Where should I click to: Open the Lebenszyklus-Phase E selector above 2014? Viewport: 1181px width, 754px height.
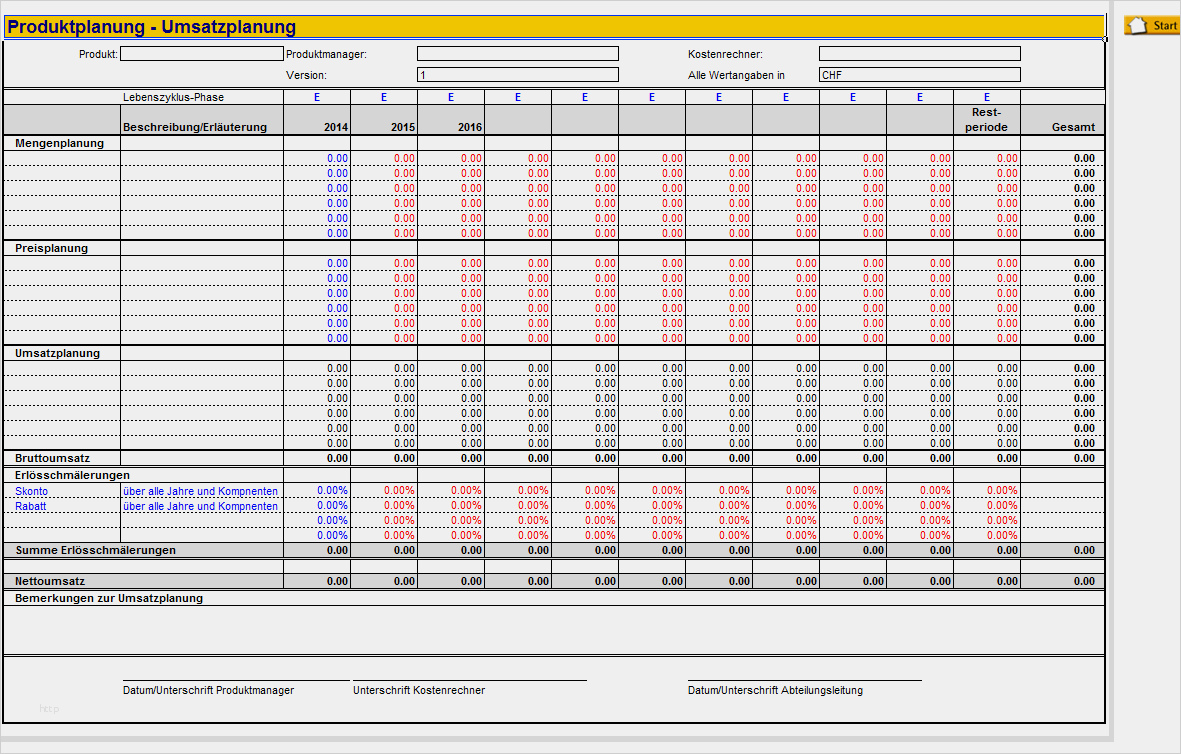(x=316, y=97)
